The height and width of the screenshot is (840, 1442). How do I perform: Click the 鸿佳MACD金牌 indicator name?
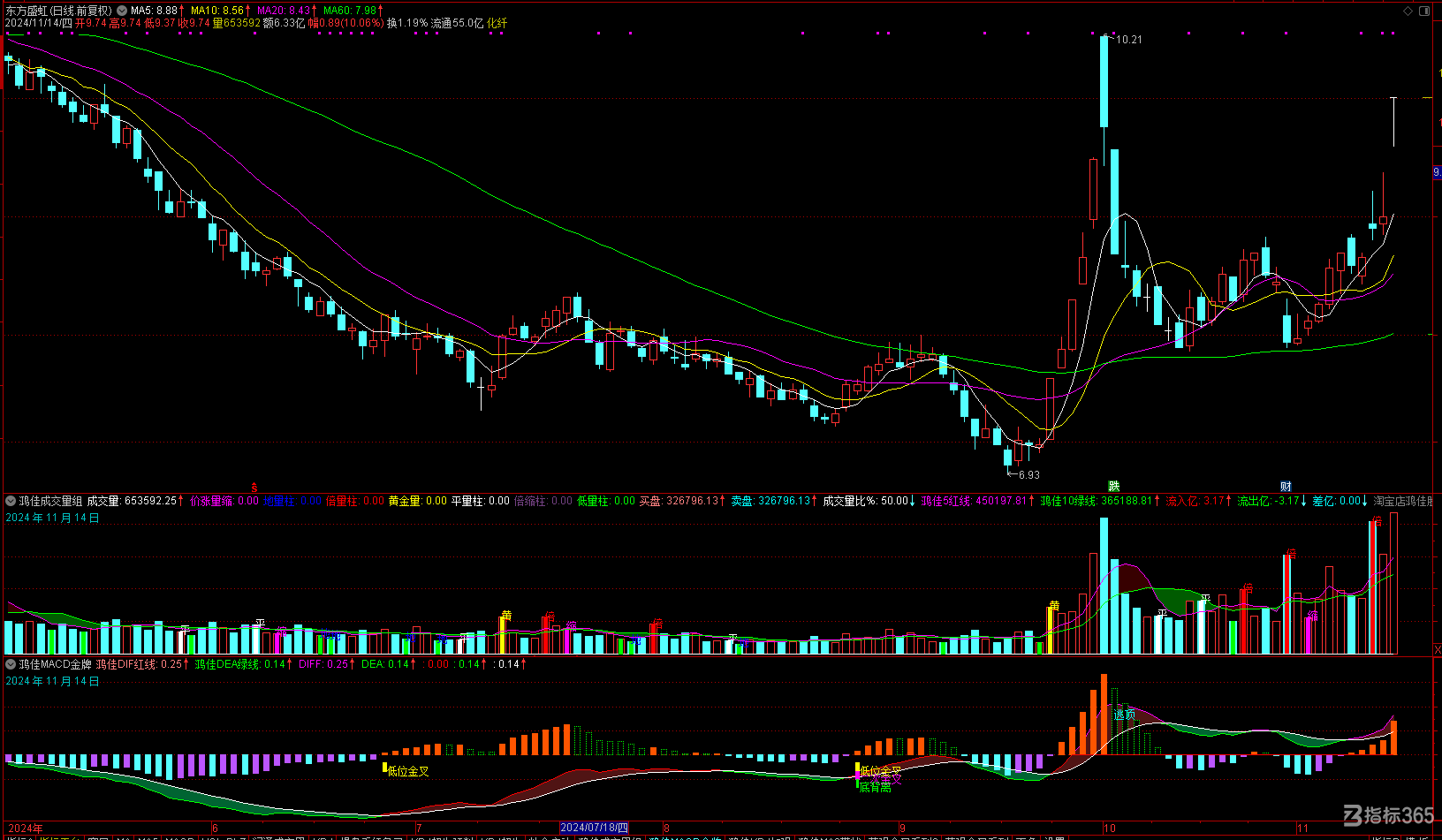[x=56, y=664]
